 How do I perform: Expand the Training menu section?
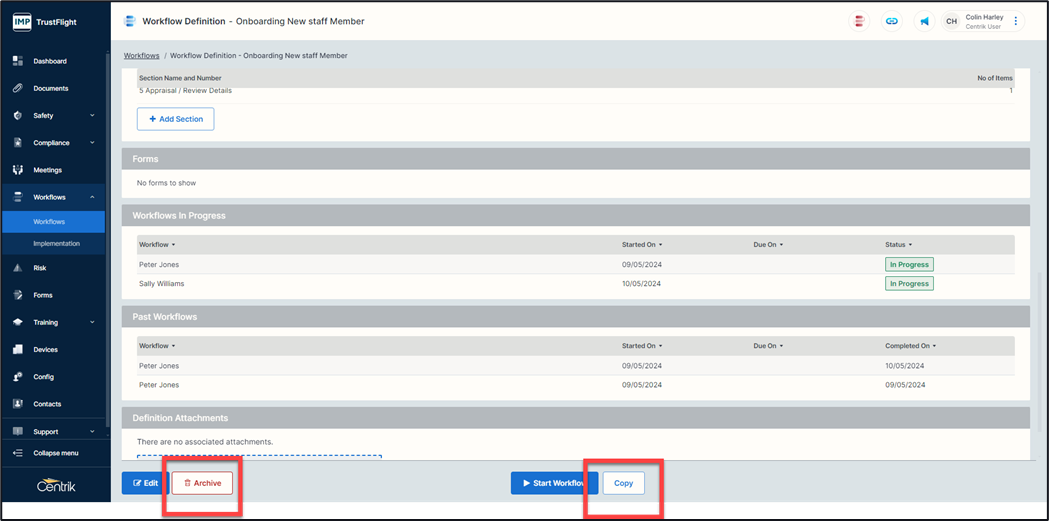(92, 323)
